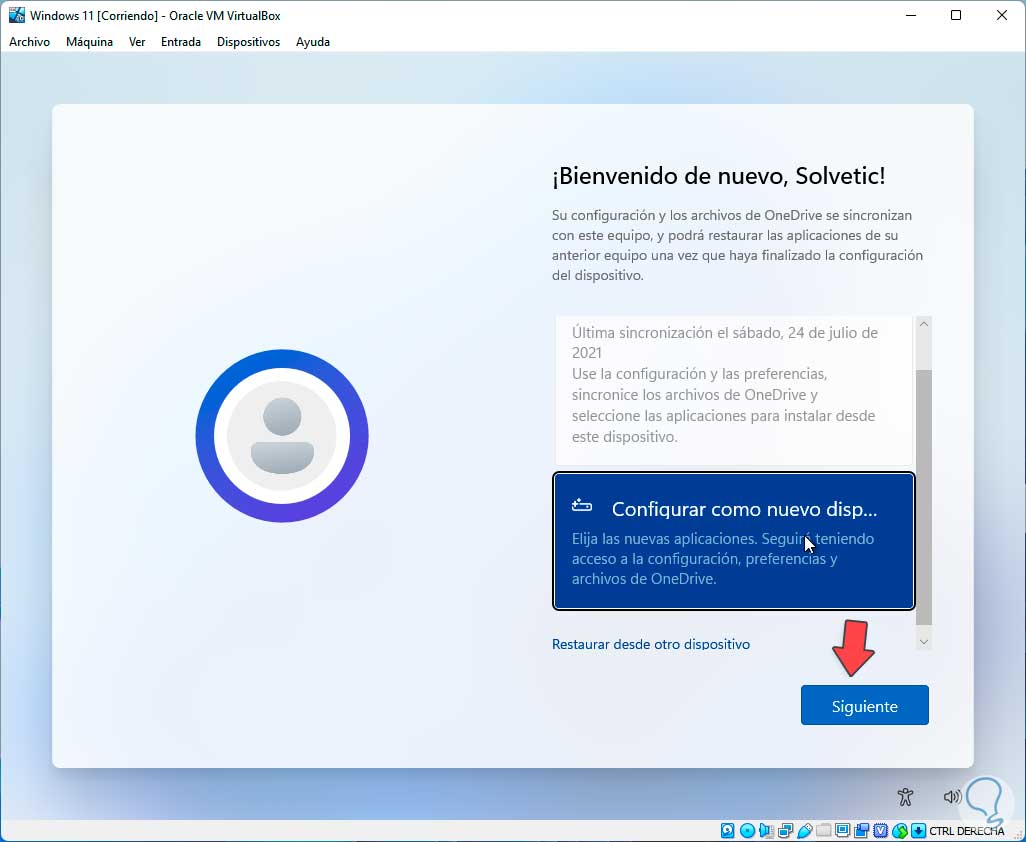
Task: Select the Última sincronización restore option
Action: pos(734,391)
